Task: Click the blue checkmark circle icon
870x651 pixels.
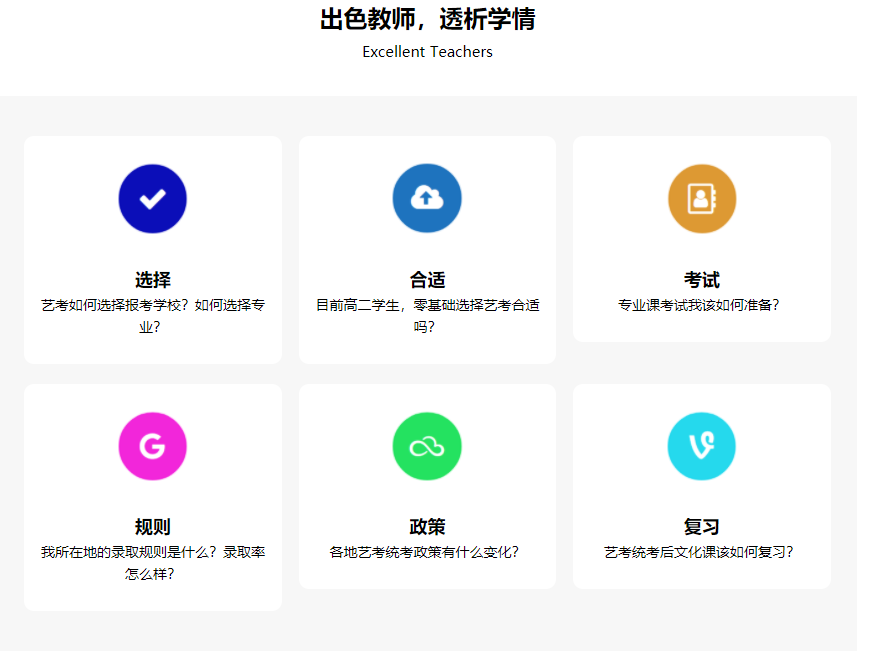Action: [x=152, y=199]
